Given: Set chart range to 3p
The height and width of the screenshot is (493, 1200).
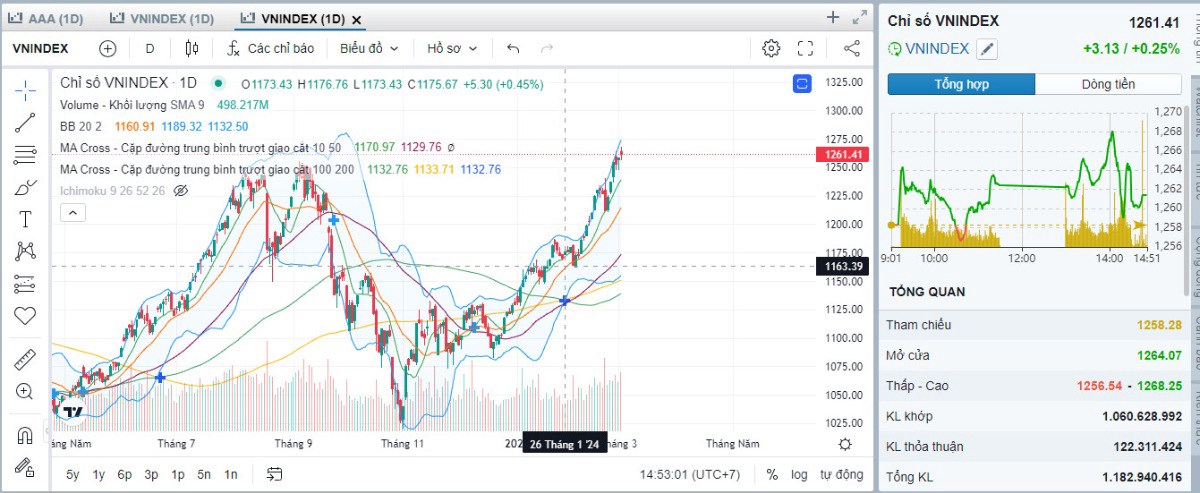Looking at the screenshot, I should click(x=151, y=475).
